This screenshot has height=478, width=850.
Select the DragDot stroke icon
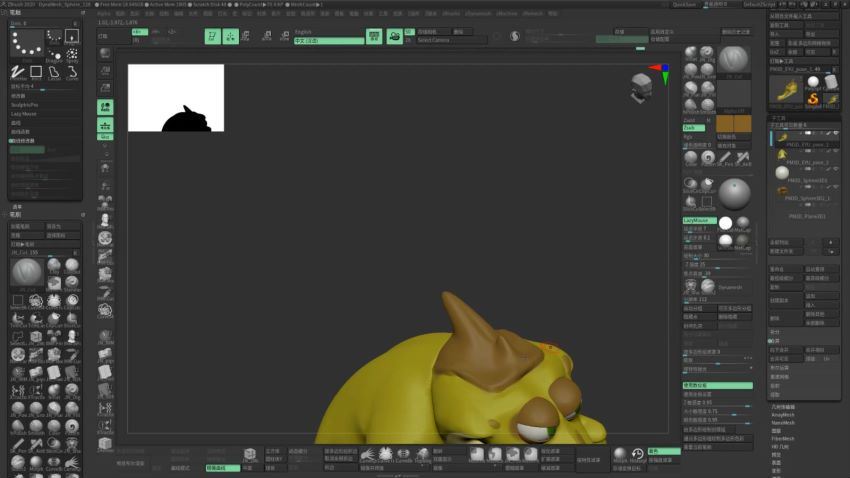tap(54, 54)
